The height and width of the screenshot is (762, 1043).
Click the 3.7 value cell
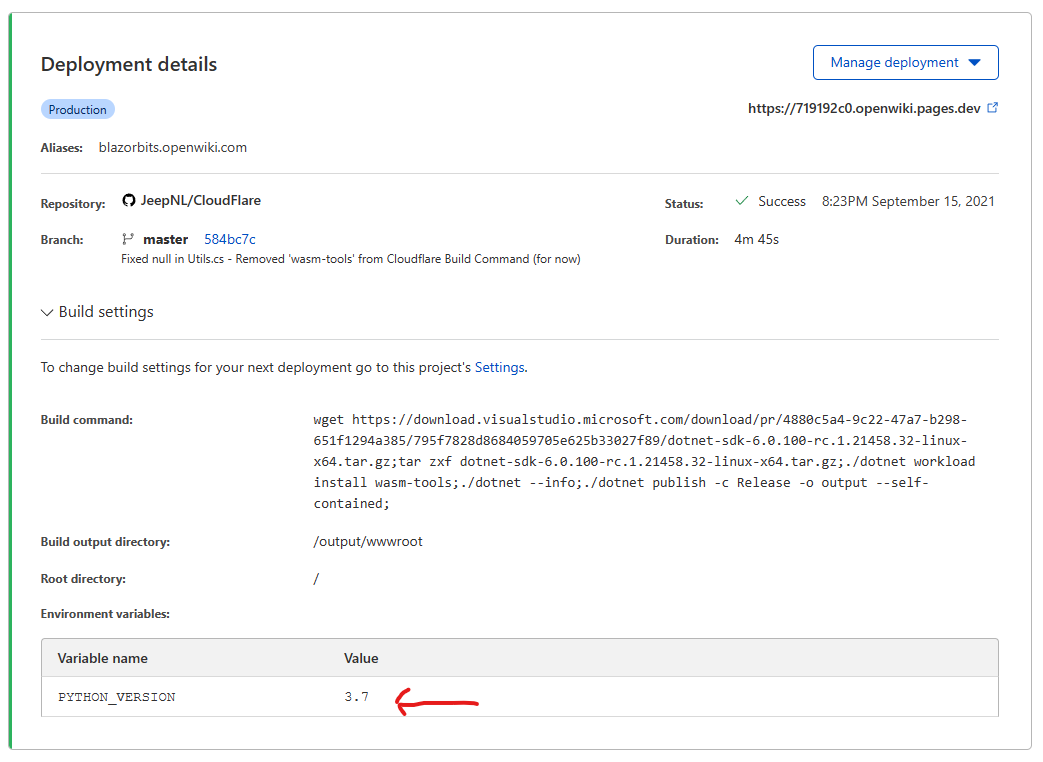[357, 697]
